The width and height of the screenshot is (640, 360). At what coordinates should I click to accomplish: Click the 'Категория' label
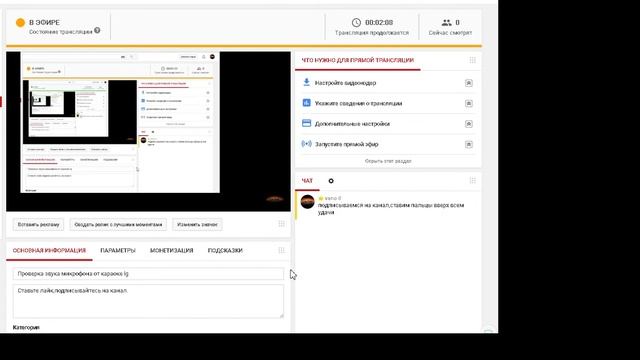click(26, 327)
